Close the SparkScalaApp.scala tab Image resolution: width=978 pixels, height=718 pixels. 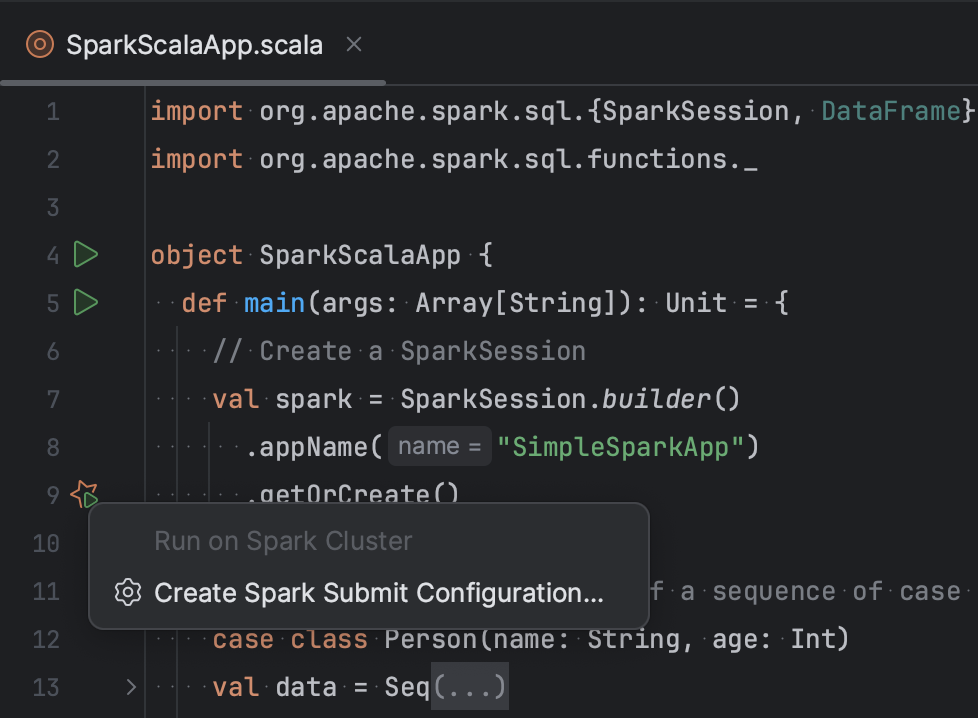pos(353,44)
